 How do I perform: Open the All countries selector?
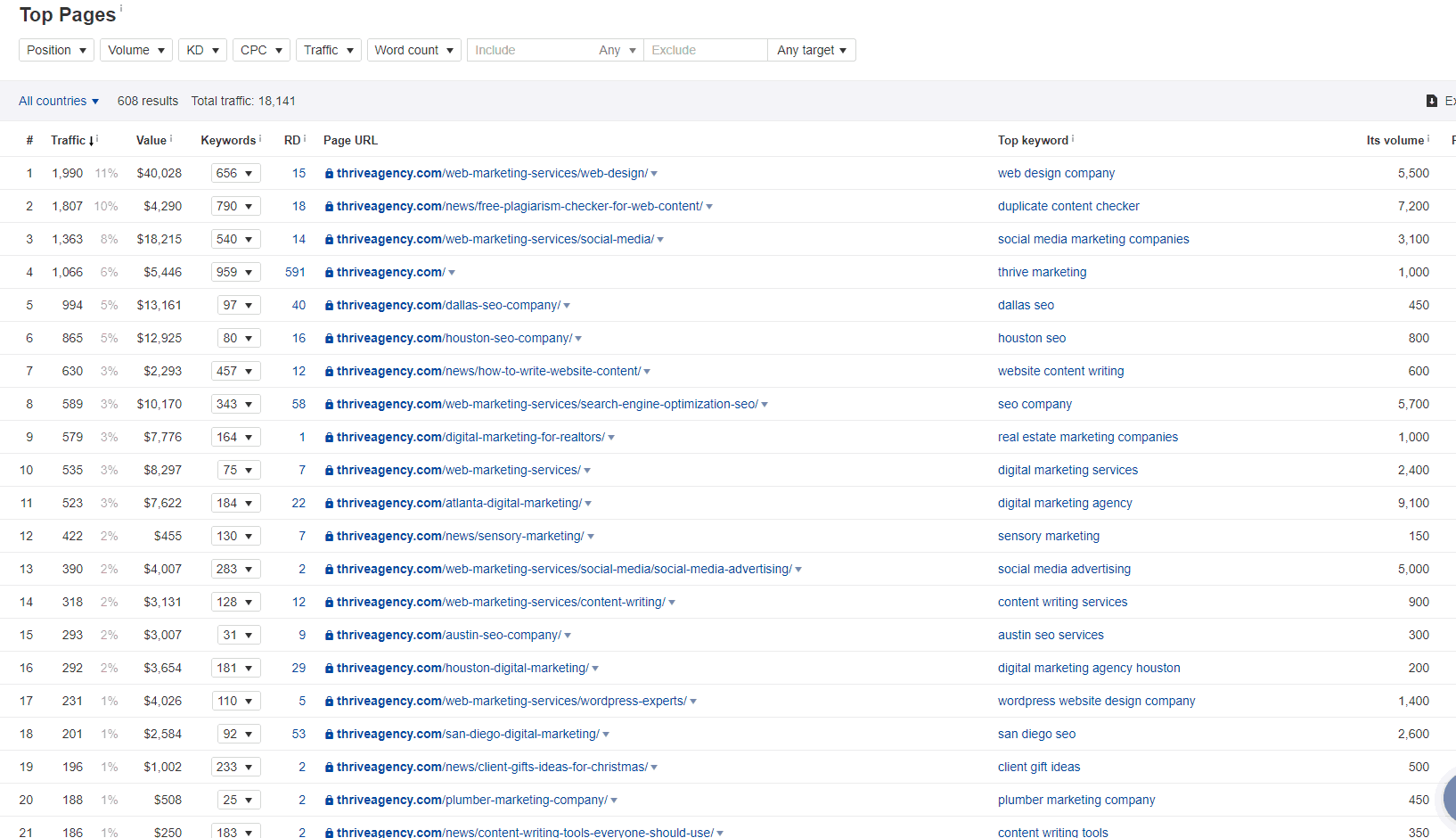coord(58,101)
